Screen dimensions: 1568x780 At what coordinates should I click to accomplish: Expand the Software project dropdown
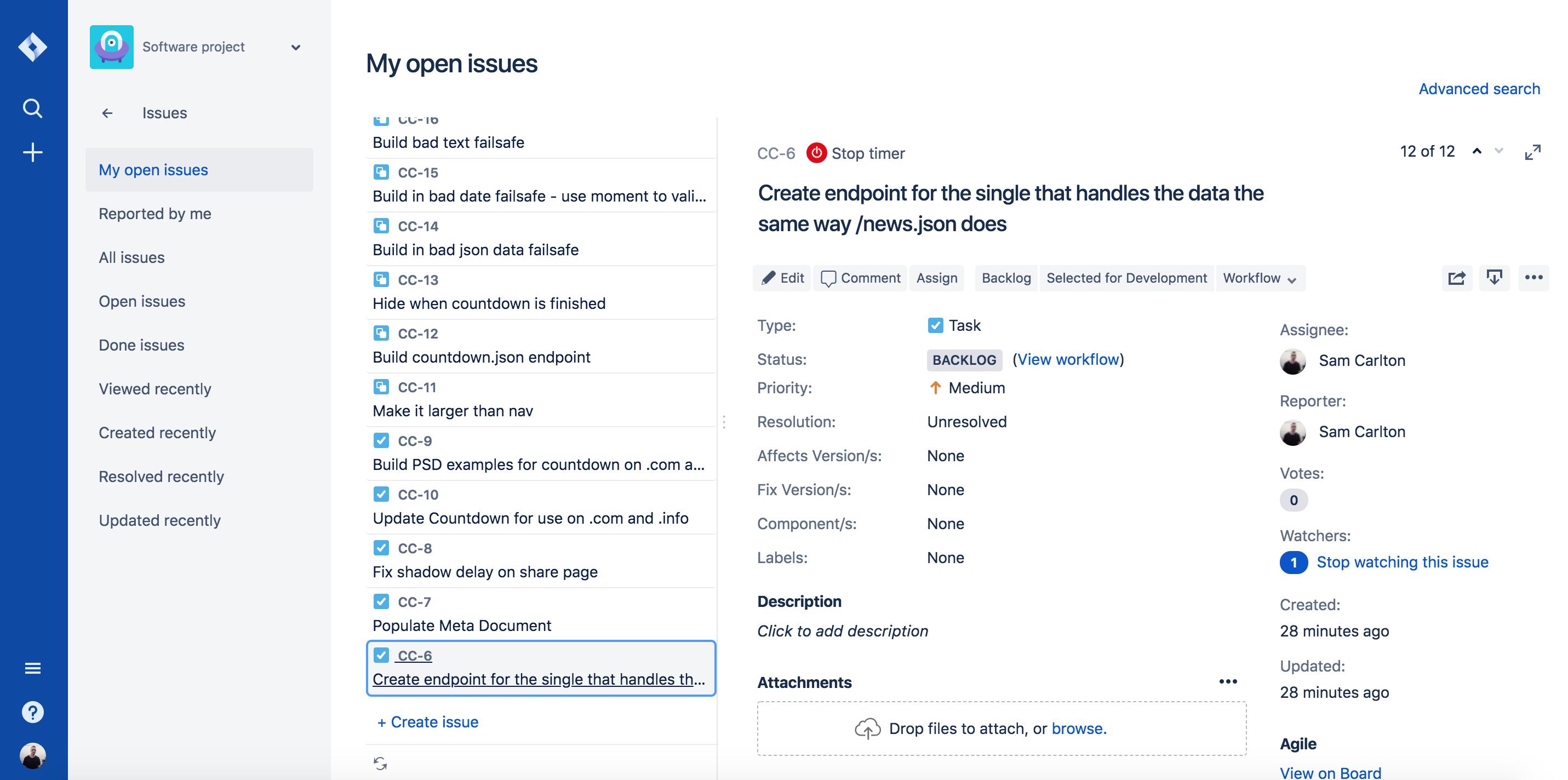point(296,48)
